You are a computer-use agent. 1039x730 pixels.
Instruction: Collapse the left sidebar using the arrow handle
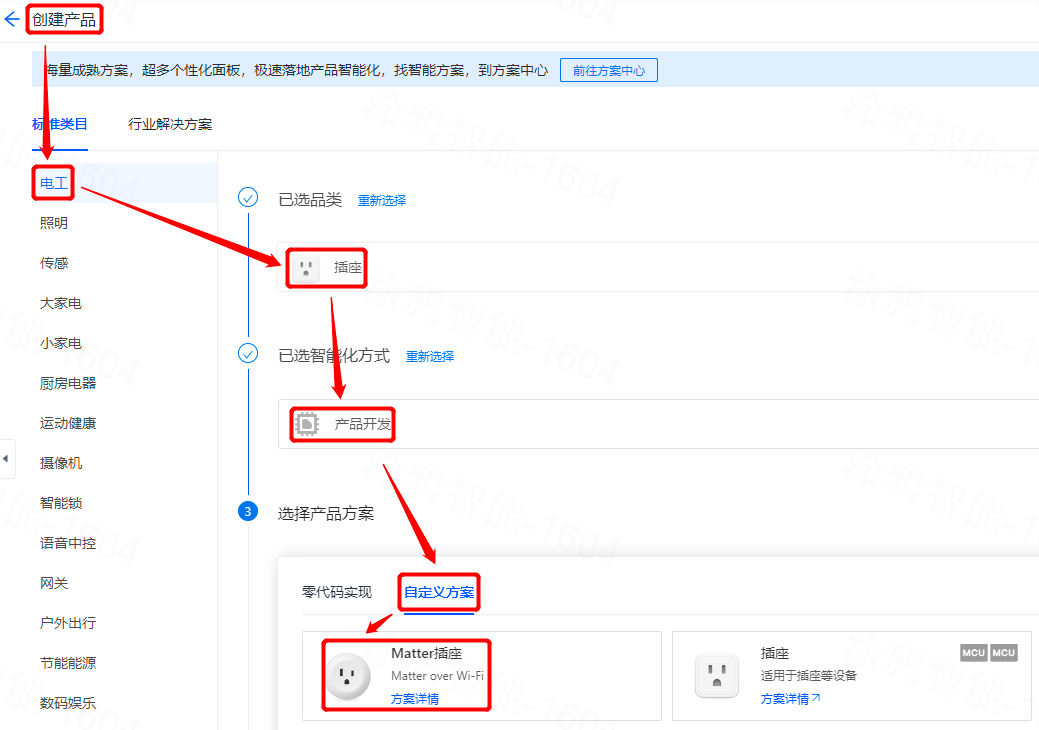pyautogui.click(x=6, y=459)
